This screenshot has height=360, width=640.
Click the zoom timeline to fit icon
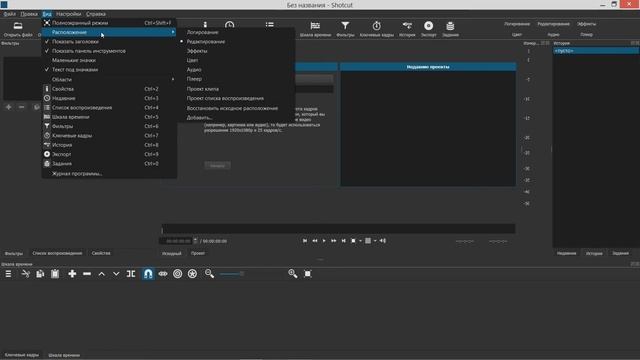pyautogui.click(x=308, y=274)
